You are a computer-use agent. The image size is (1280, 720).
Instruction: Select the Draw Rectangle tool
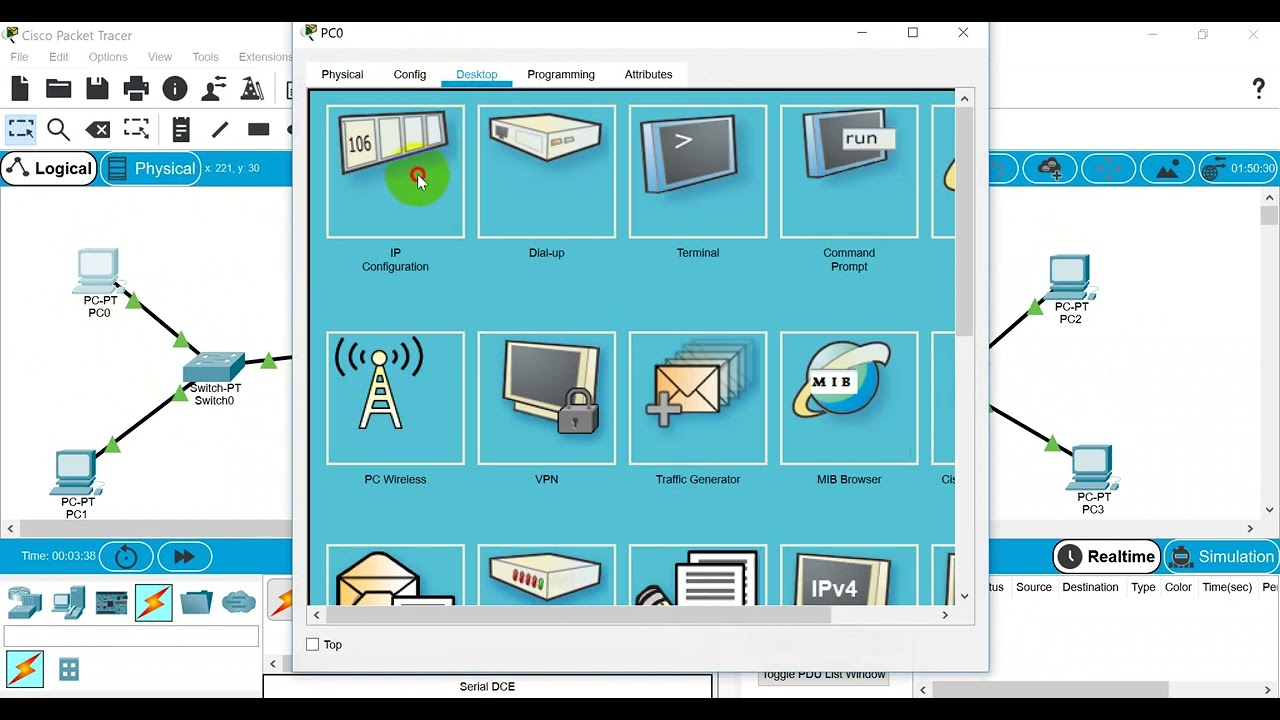pyautogui.click(x=259, y=129)
